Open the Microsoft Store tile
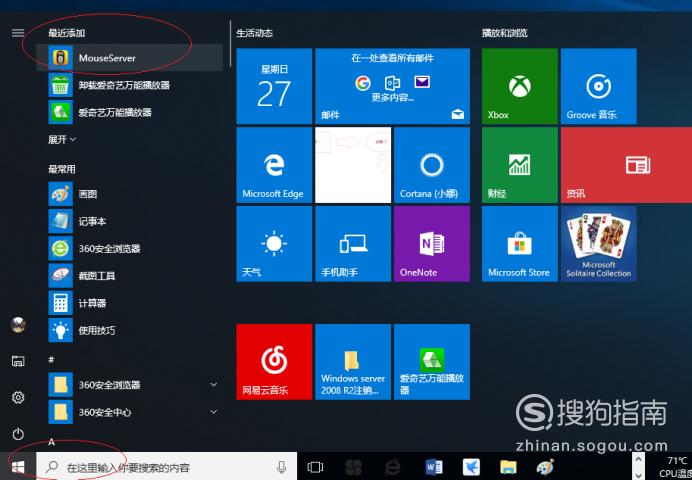This screenshot has width=692, height=480. coord(519,244)
